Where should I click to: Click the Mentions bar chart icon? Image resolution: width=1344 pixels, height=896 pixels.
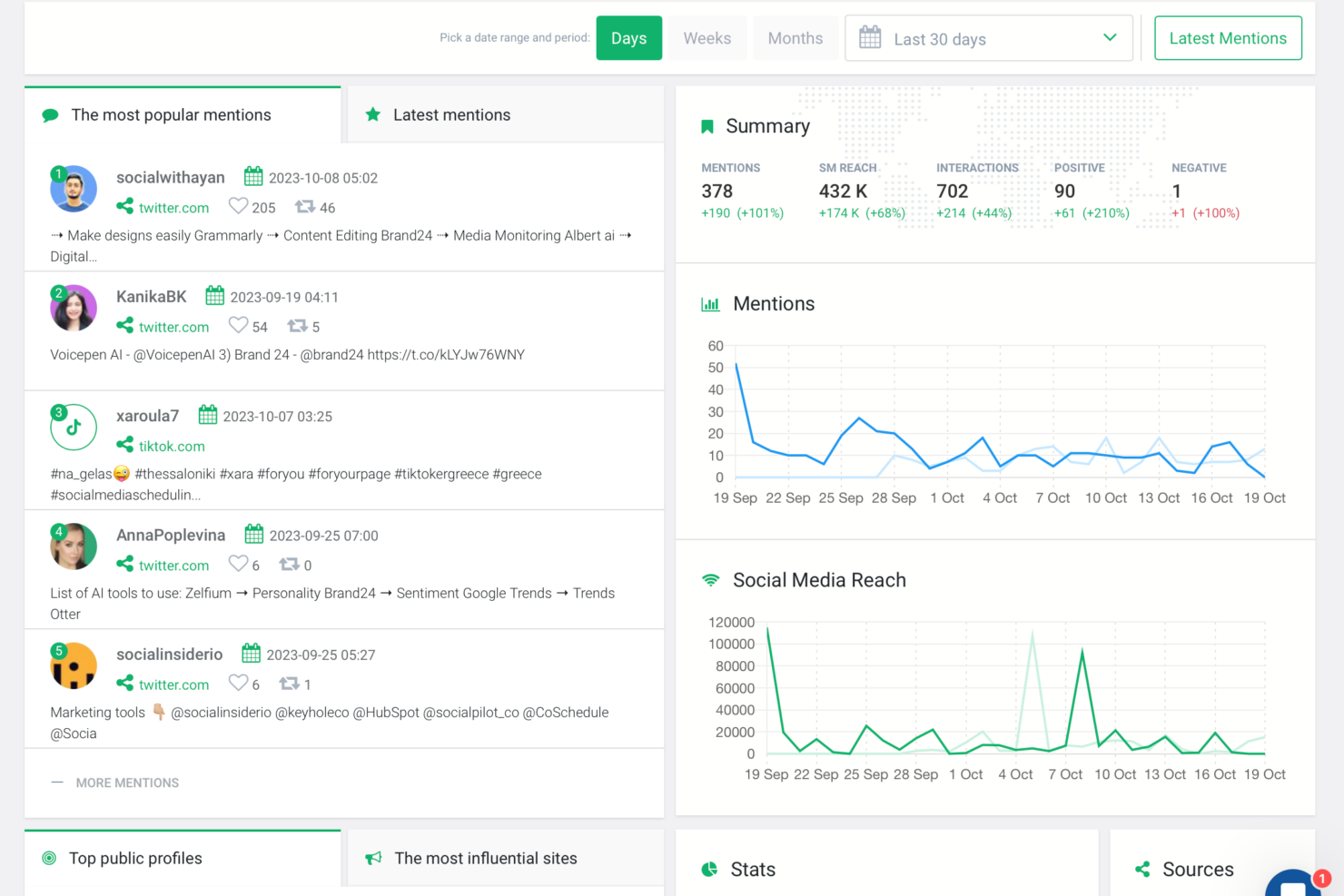[x=710, y=304]
